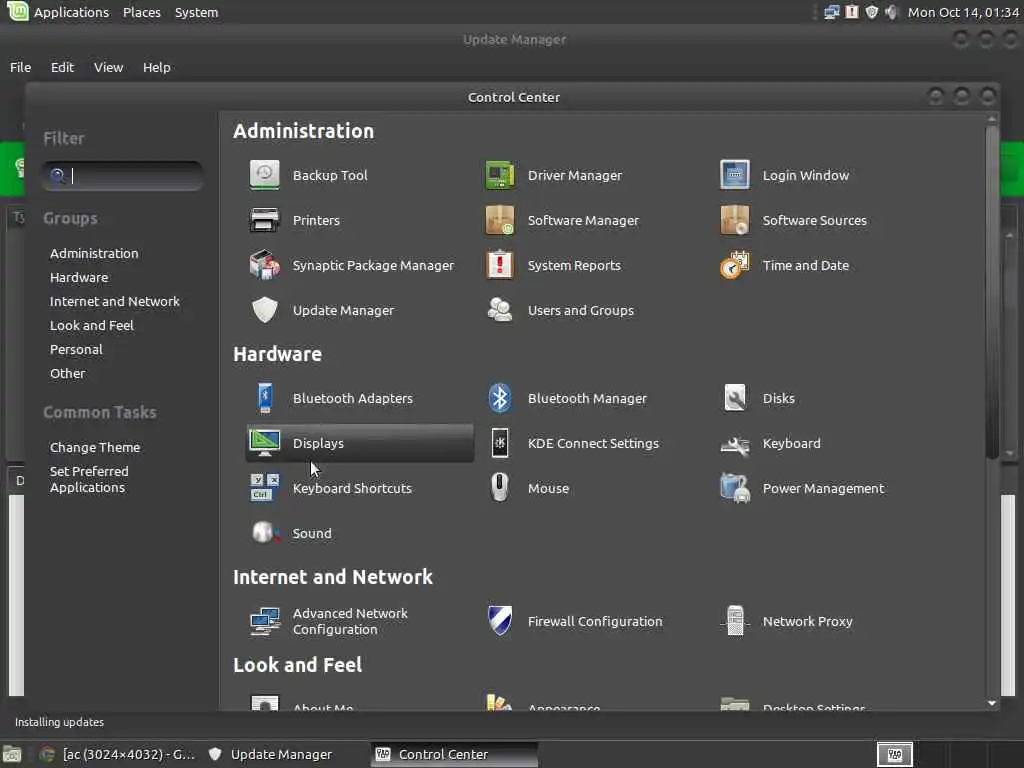Launch the Software Manager icon

pyautogui.click(x=500, y=220)
